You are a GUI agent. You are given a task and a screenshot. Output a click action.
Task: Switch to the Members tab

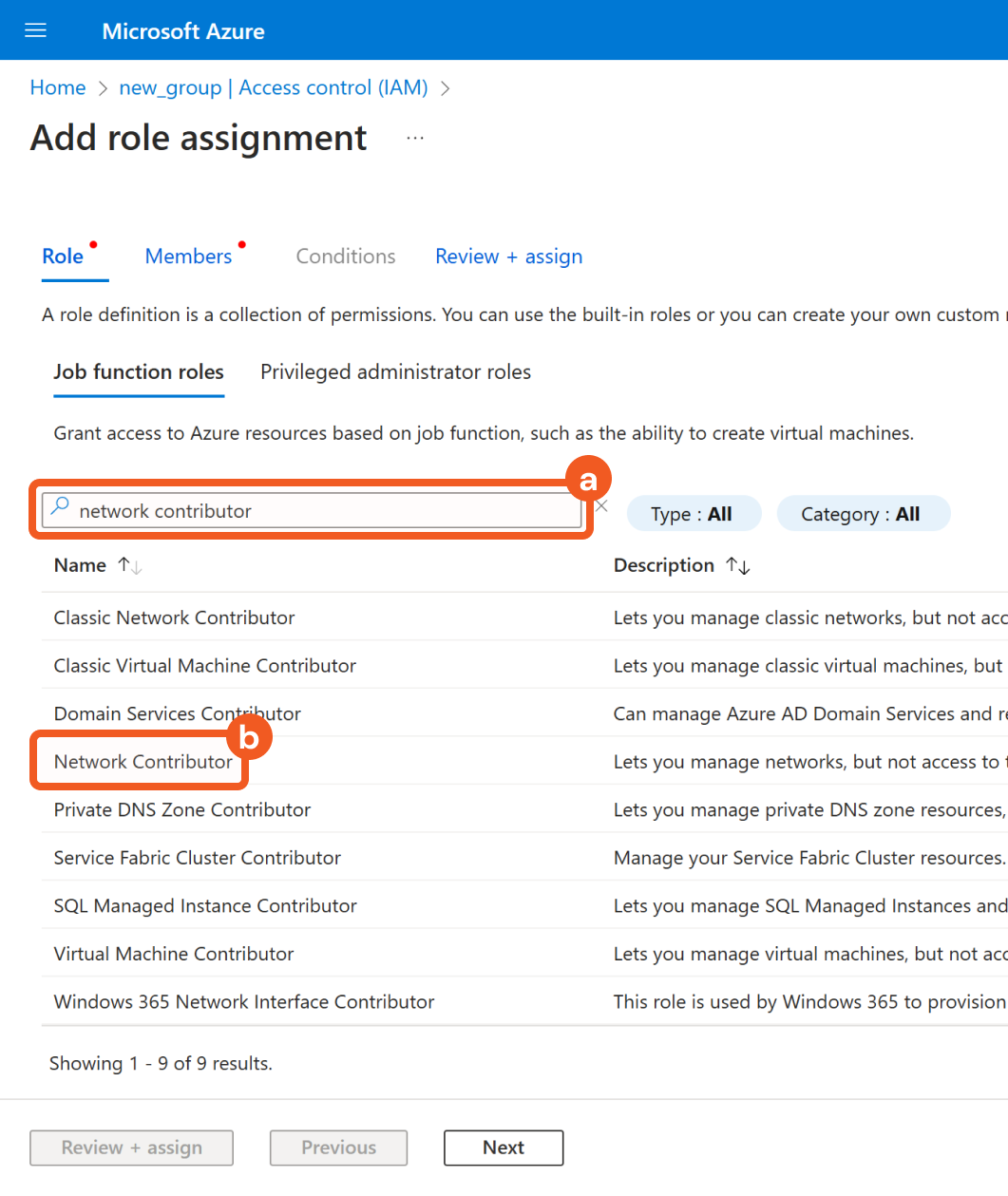[188, 256]
